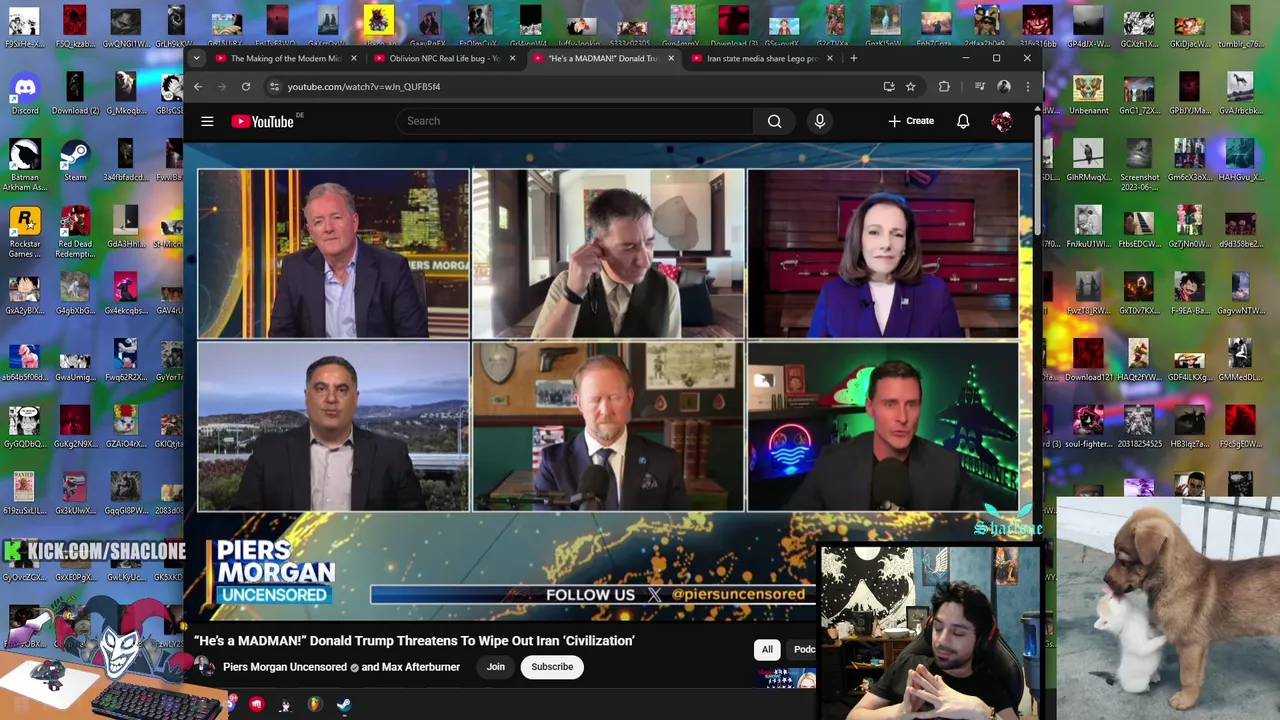Click the YouTube search magnifier button
The width and height of the screenshot is (1280, 720).
pos(774,121)
